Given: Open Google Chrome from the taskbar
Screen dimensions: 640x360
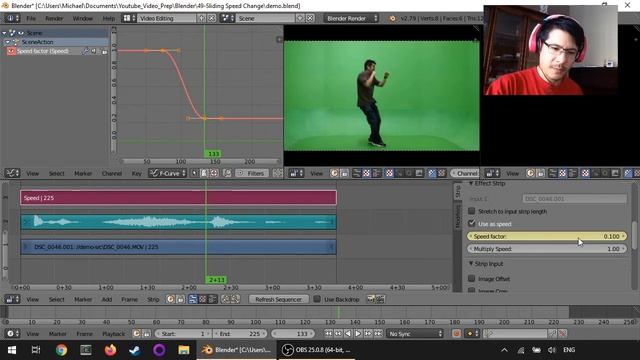Looking at the screenshot, I should [x=62, y=350].
